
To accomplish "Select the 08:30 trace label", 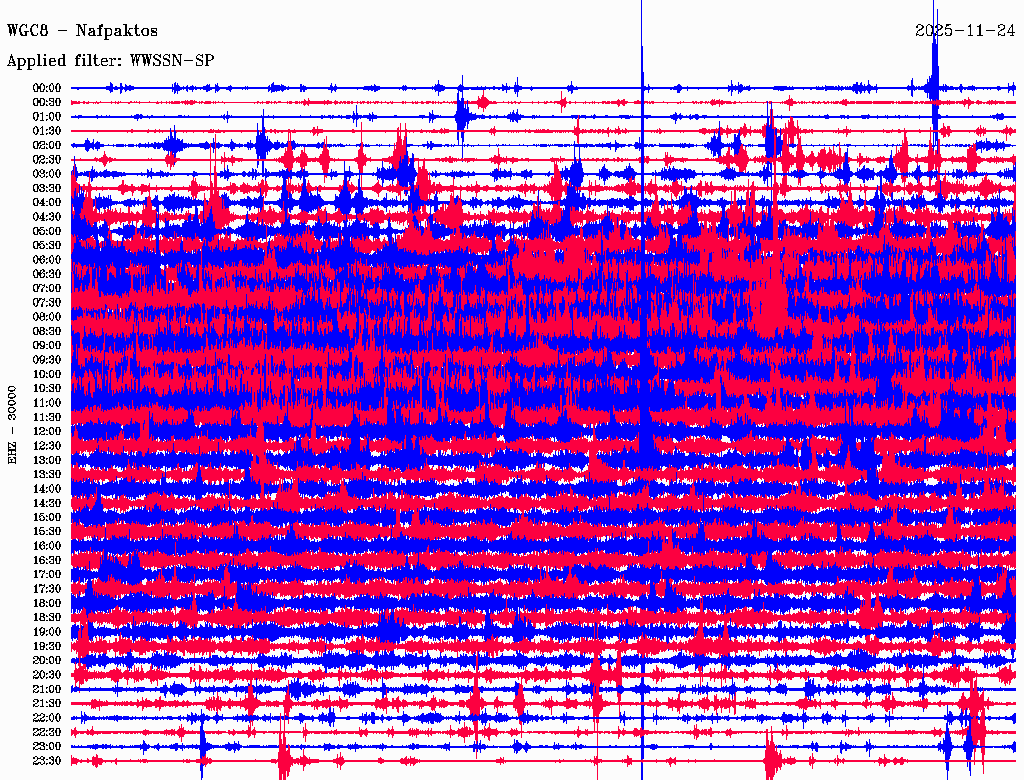I will coord(47,331).
